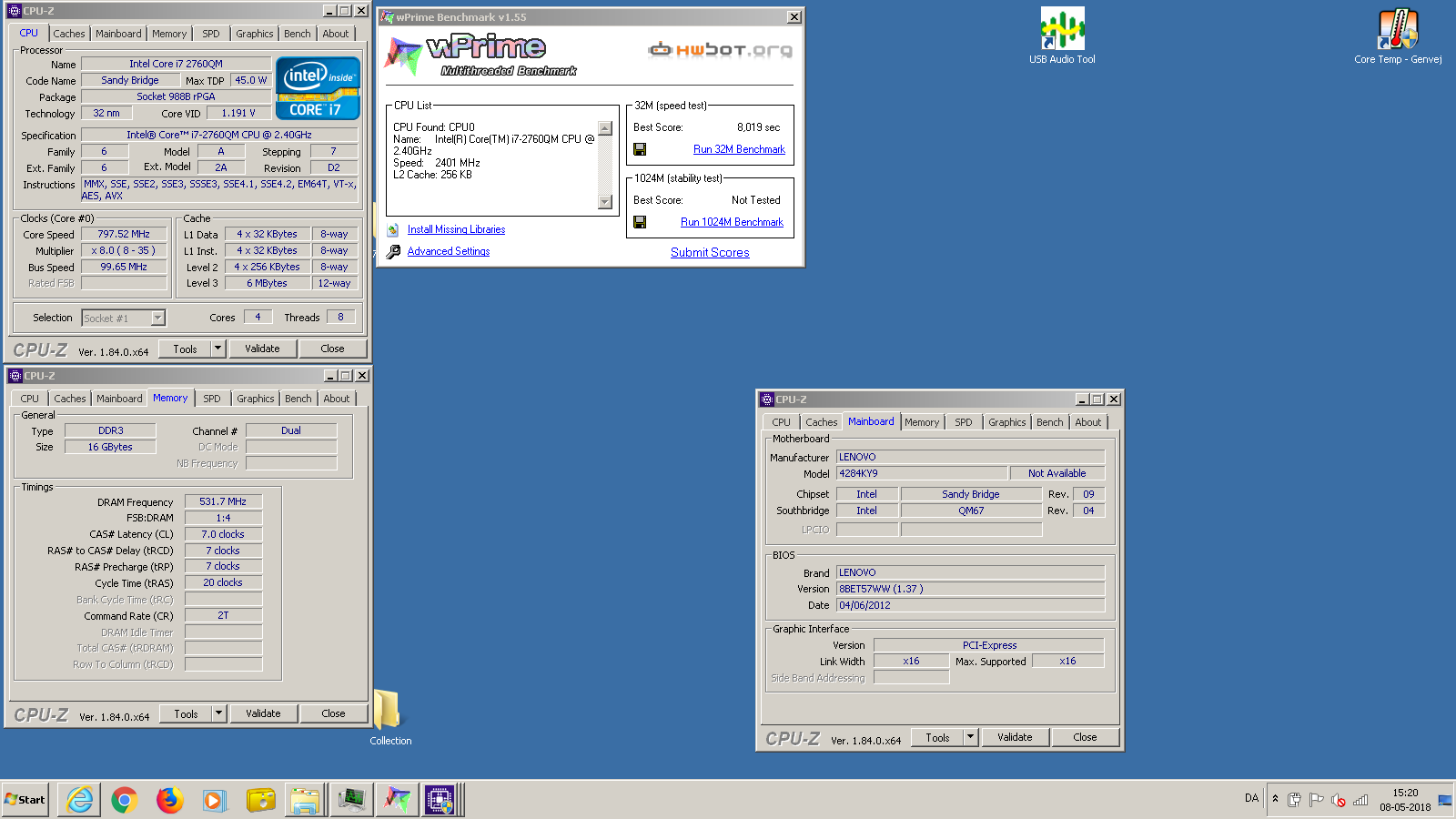Open Windows Media Player taskbar icon
The image size is (1456, 819).
point(214,800)
